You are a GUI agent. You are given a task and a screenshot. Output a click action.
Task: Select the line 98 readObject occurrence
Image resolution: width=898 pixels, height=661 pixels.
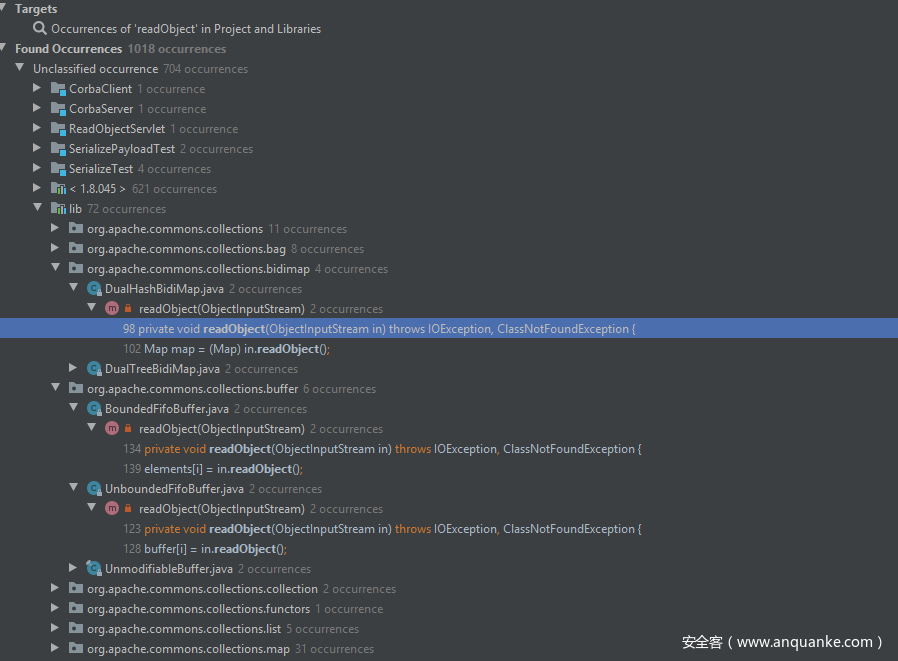pos(380,329)
